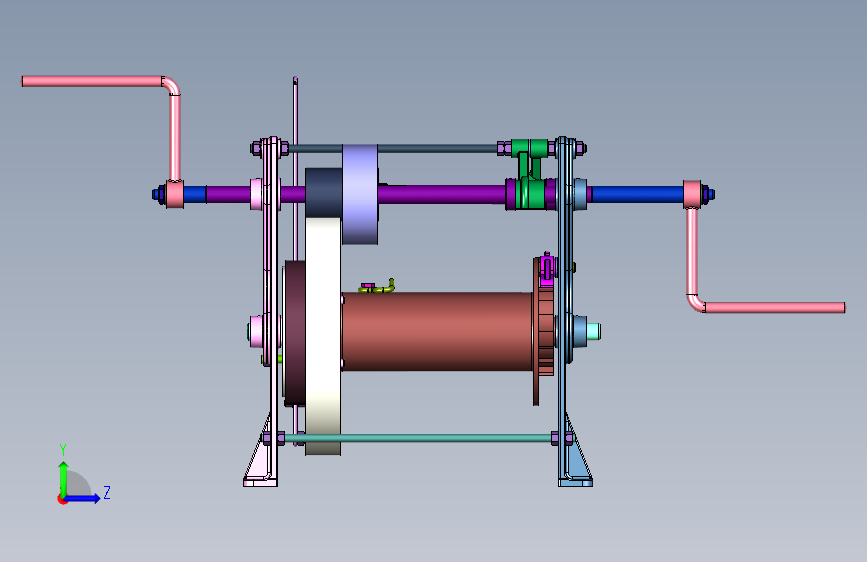Select the large white belt wheel
867x562 pixels.
point(323,335)
